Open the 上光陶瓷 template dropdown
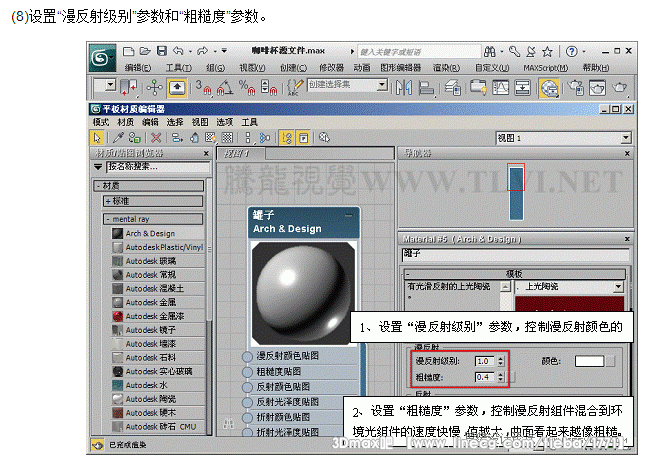 (618, 286)
